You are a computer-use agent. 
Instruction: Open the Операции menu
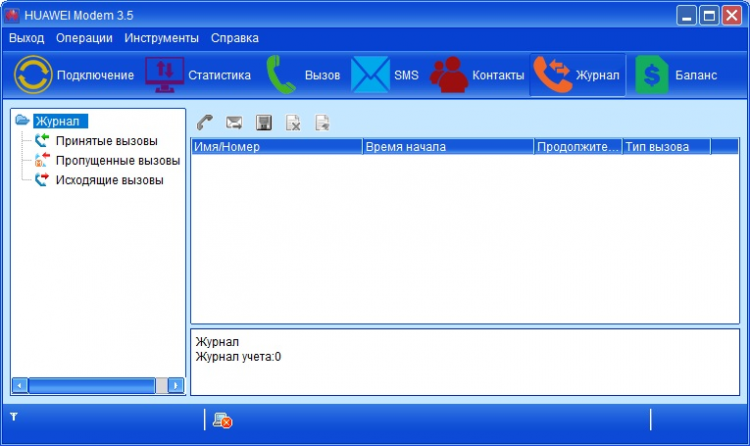click(x=84, y=38)
